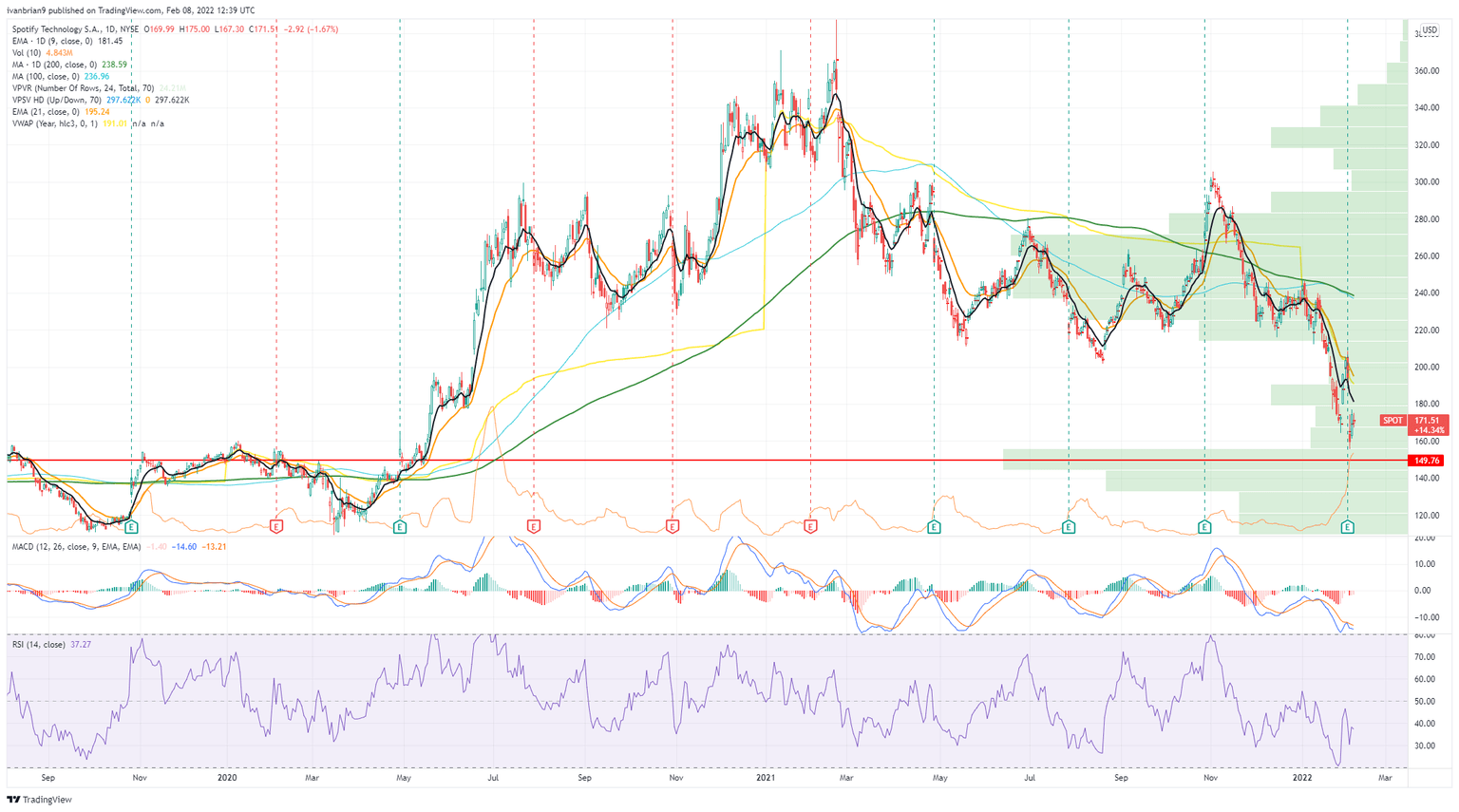The width and height of the screenshot is (1459, 812).
Task: Click the MACD histogram value -13.21
Action: (x=214, y=547)
